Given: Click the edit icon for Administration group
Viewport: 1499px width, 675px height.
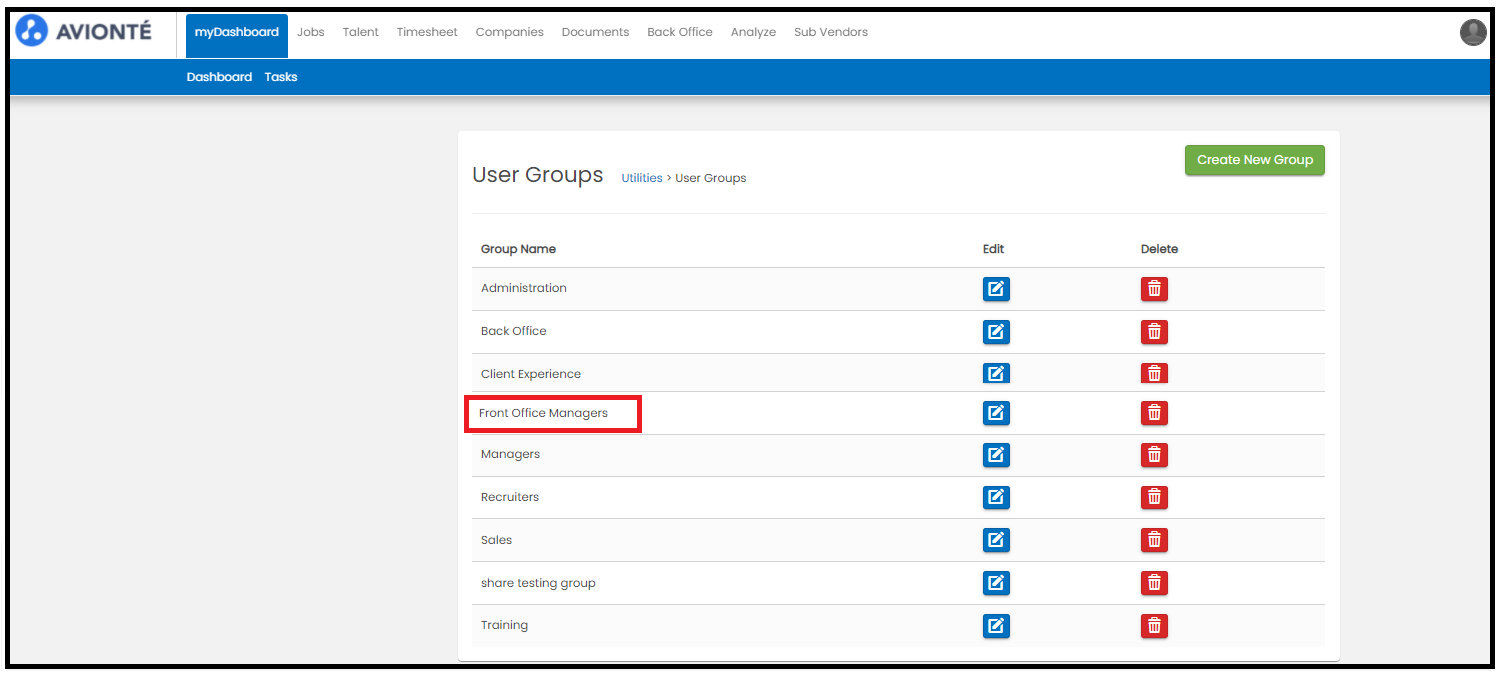Looking at the screenshot, I should 995,289.
